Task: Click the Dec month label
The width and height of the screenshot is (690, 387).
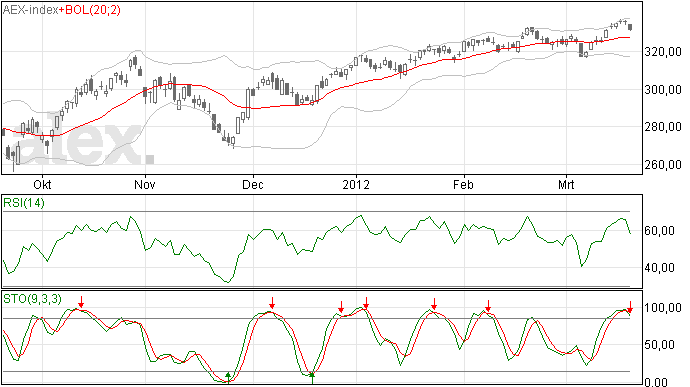Action: 253,184
